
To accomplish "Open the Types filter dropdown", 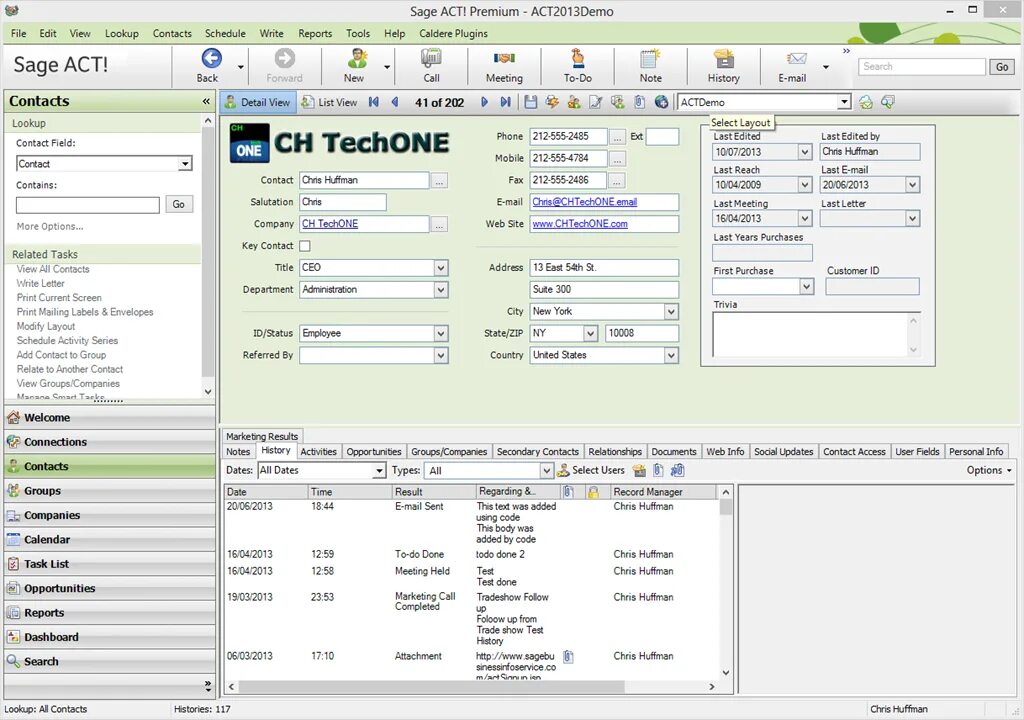I will pos(547,470).
